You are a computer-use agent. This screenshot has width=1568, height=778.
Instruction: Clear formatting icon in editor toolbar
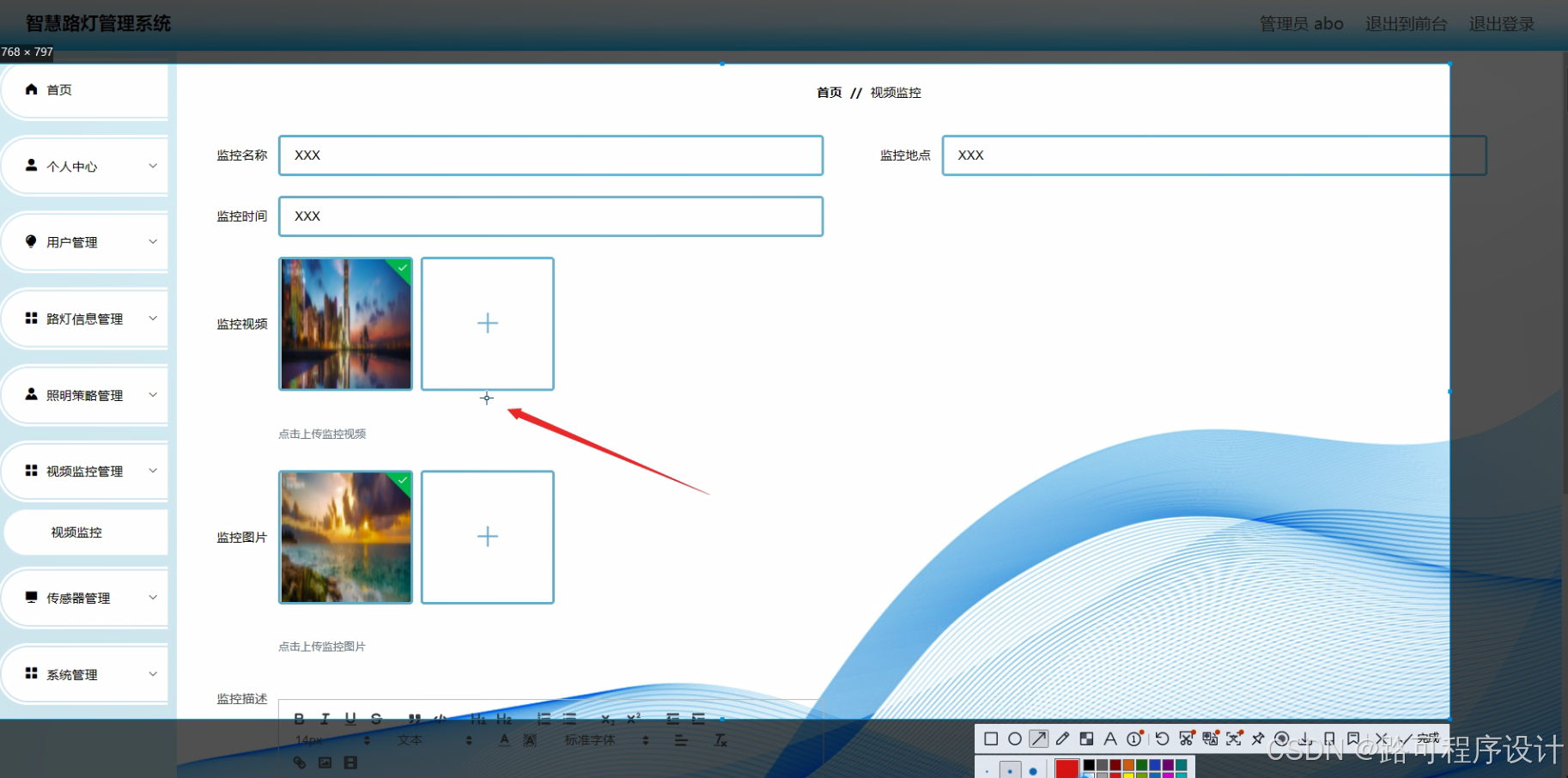coord(720,740)
